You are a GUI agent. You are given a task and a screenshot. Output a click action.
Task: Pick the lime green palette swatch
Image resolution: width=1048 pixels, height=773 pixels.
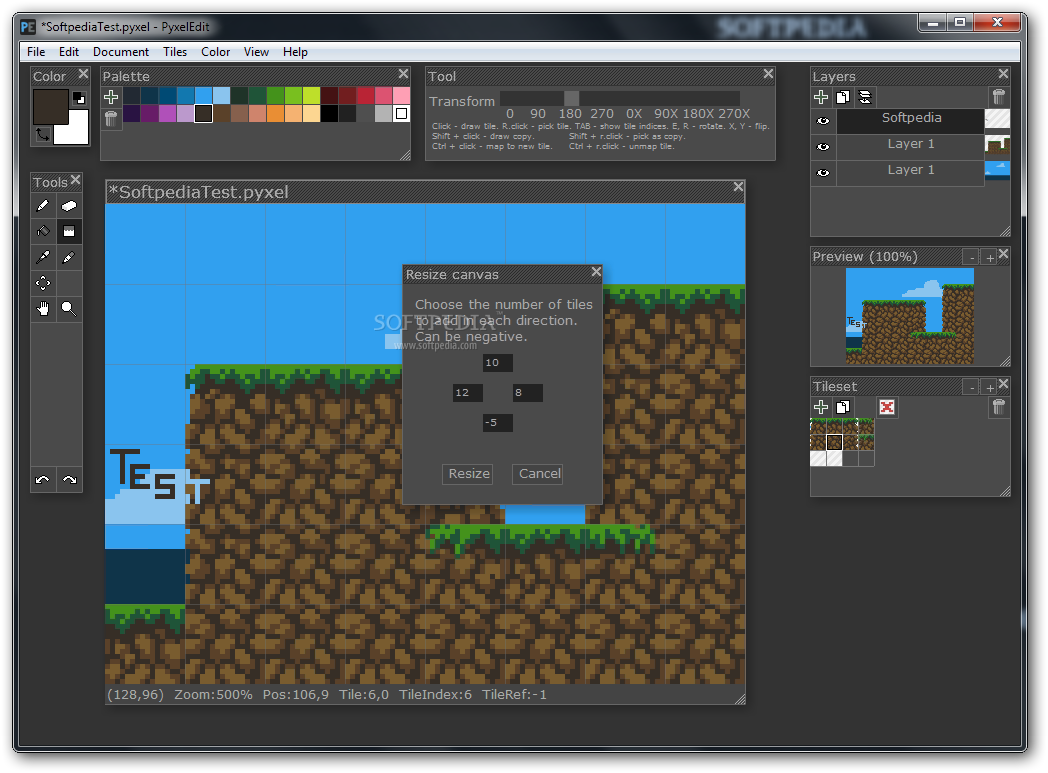coord(293,96)
